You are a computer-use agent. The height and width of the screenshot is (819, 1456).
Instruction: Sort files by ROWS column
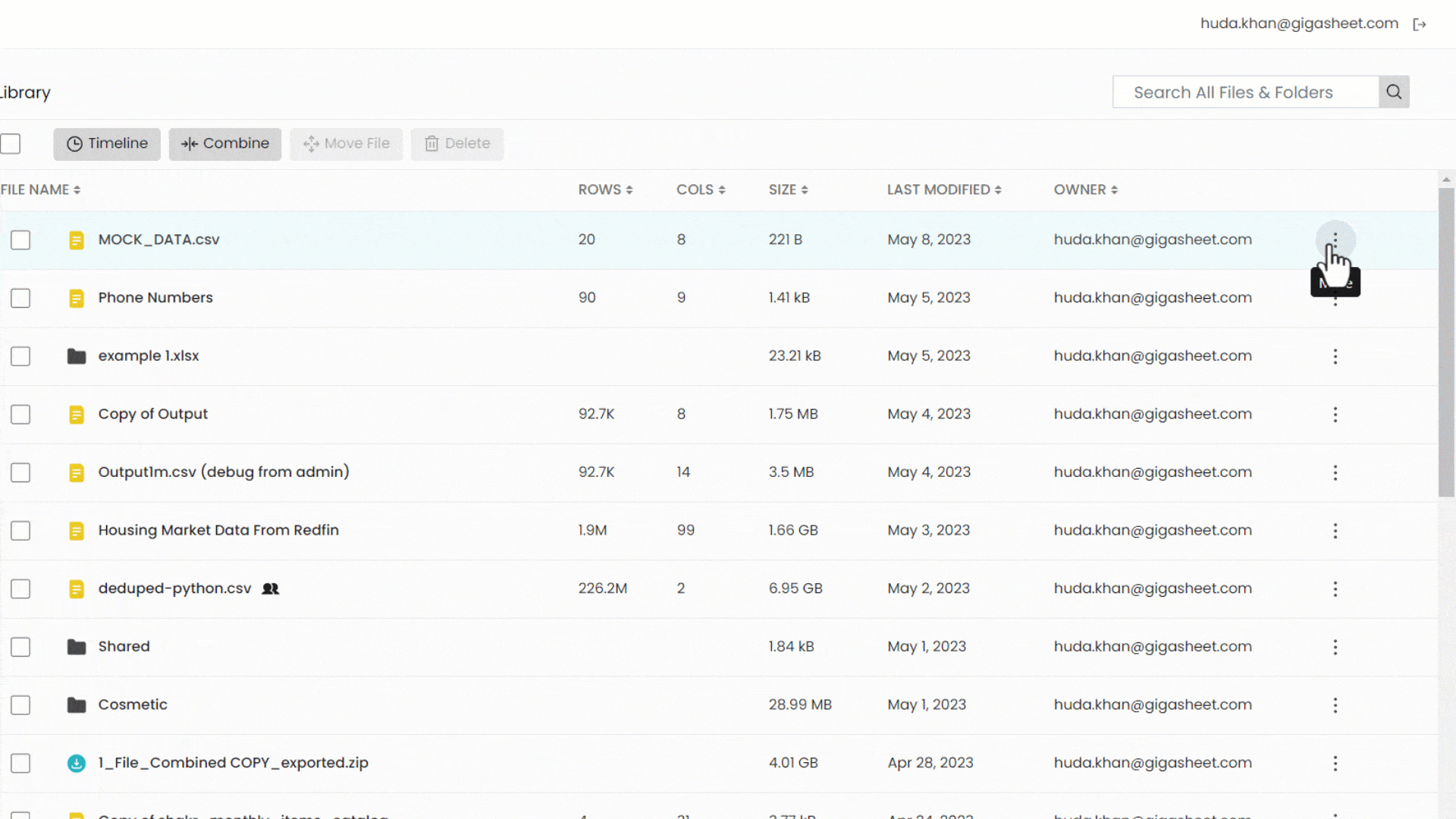coord(605,190)
